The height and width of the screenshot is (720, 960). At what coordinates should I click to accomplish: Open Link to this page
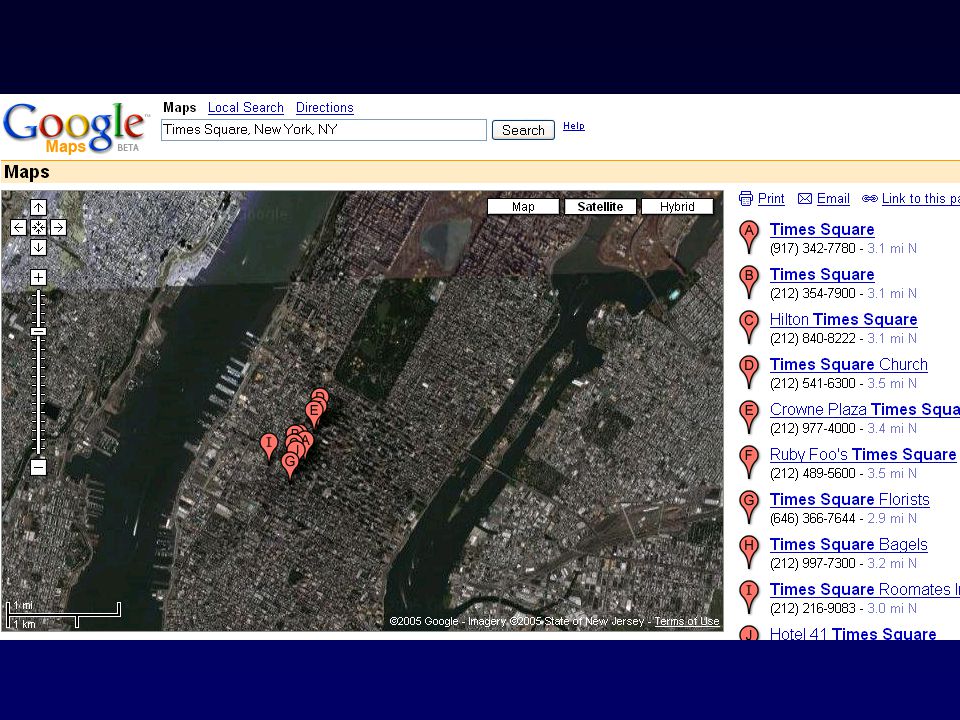tap(921, 199)
